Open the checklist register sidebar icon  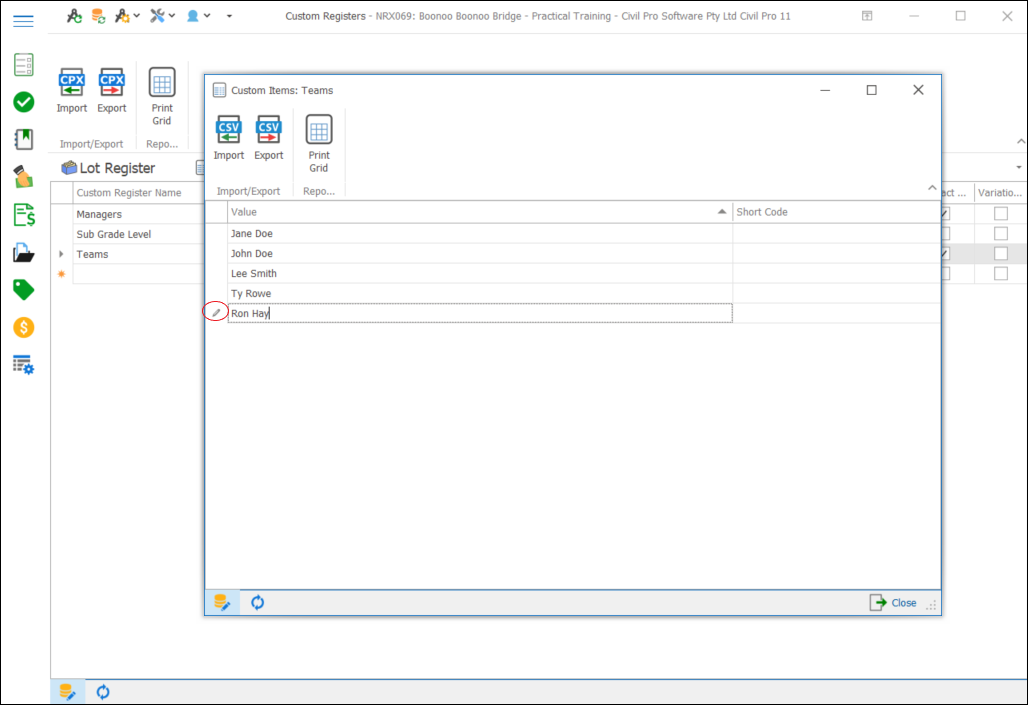(x=24, y=65)
